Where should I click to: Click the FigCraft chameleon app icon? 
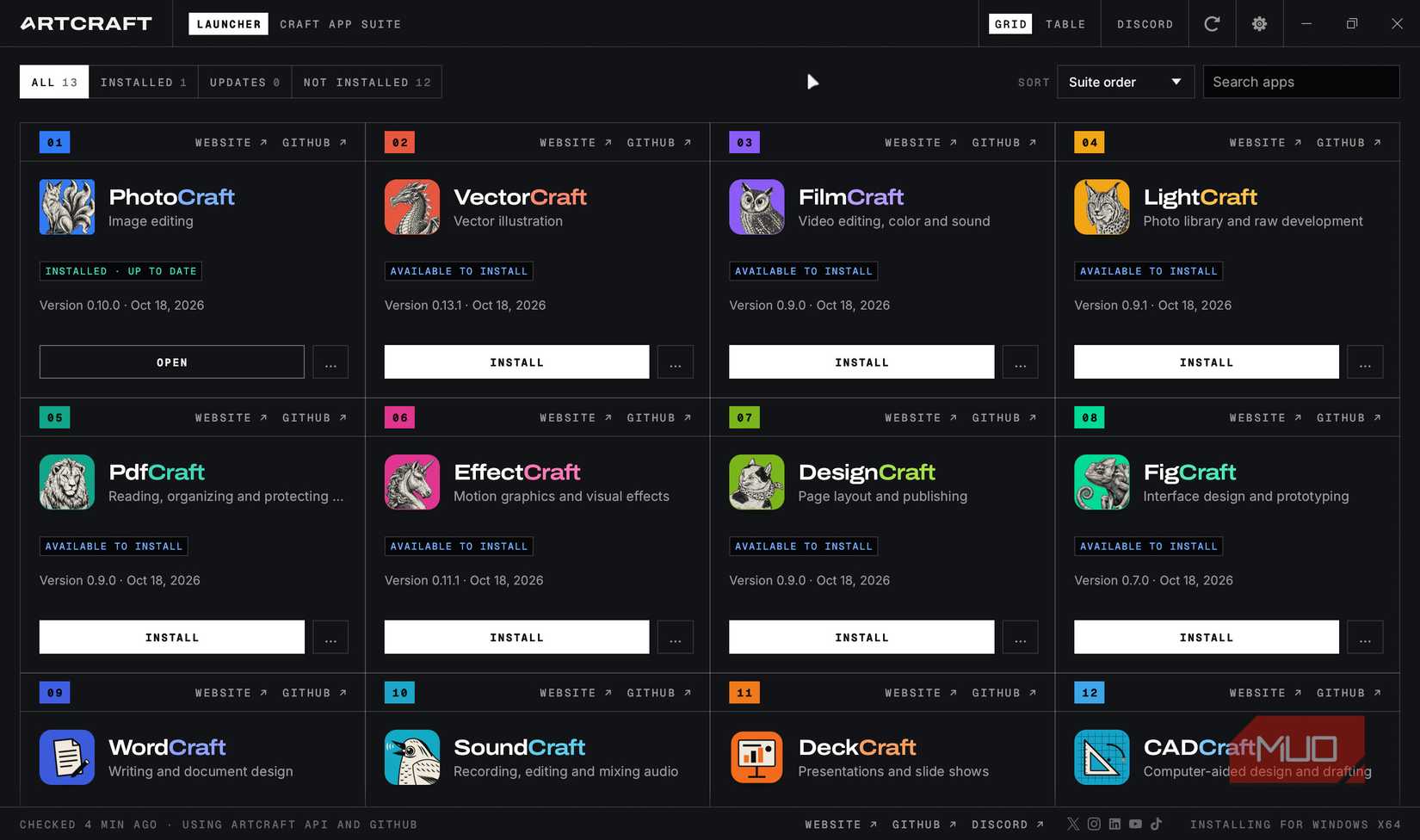point(1102,482)
